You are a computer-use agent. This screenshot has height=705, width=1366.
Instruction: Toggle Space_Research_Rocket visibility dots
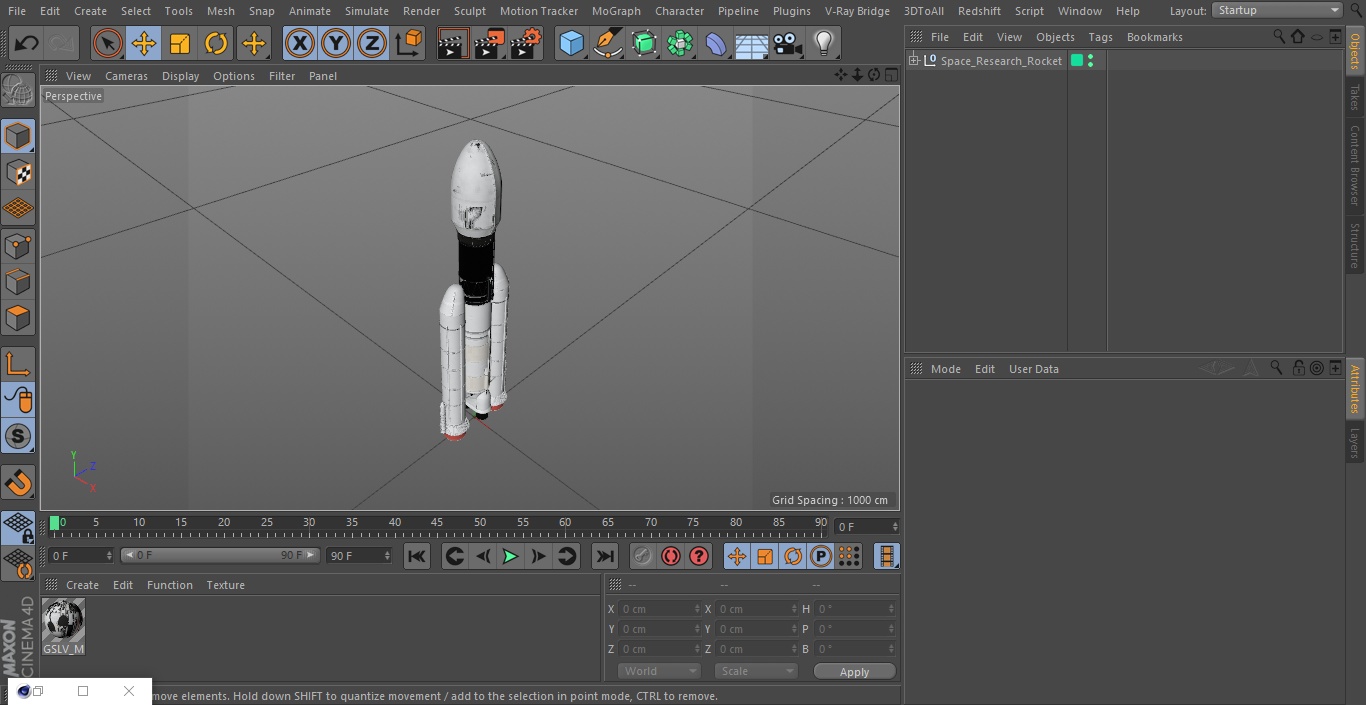[x=1090, y=61]
